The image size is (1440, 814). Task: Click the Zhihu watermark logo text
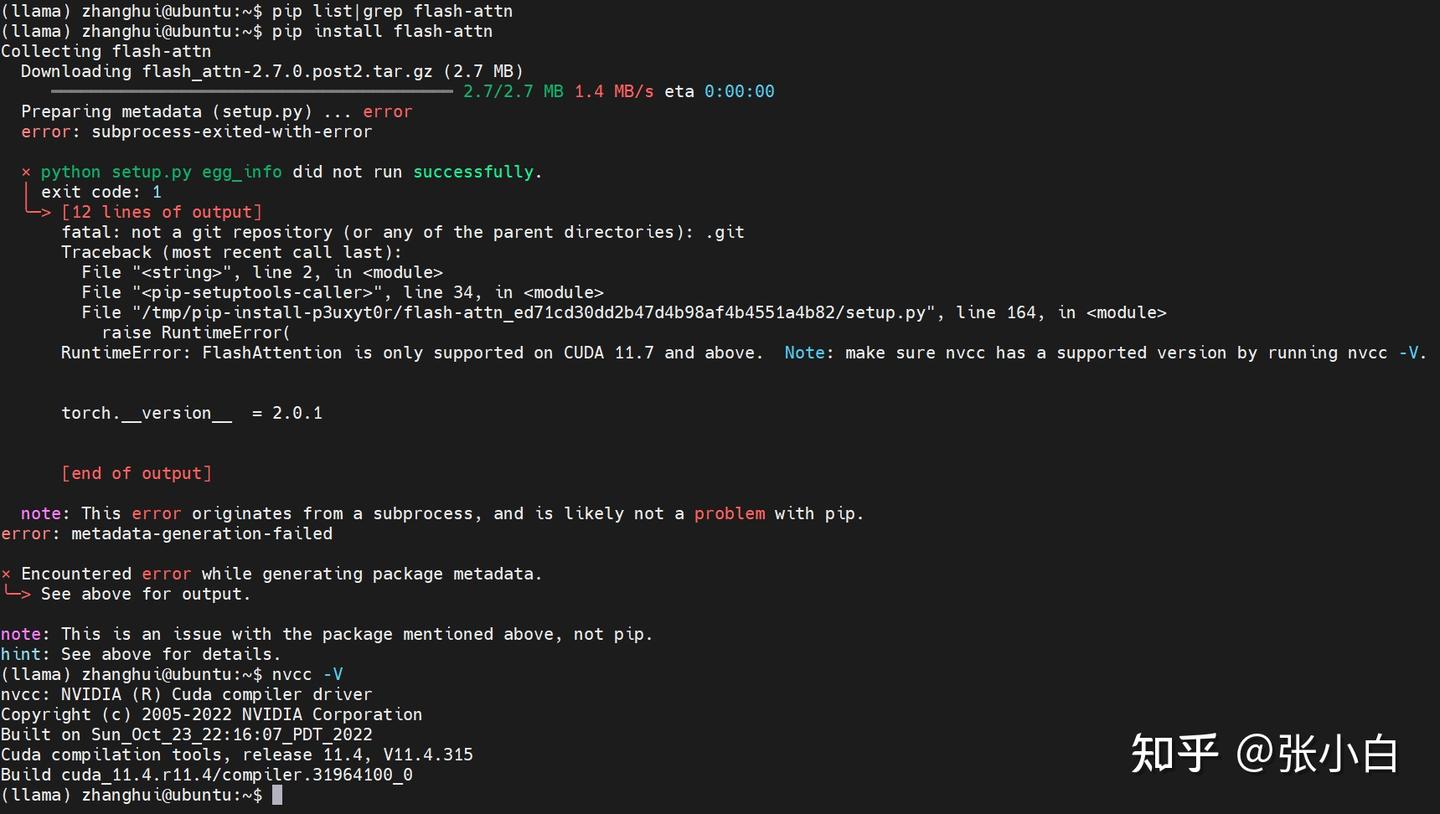[x=1175, y=753]
